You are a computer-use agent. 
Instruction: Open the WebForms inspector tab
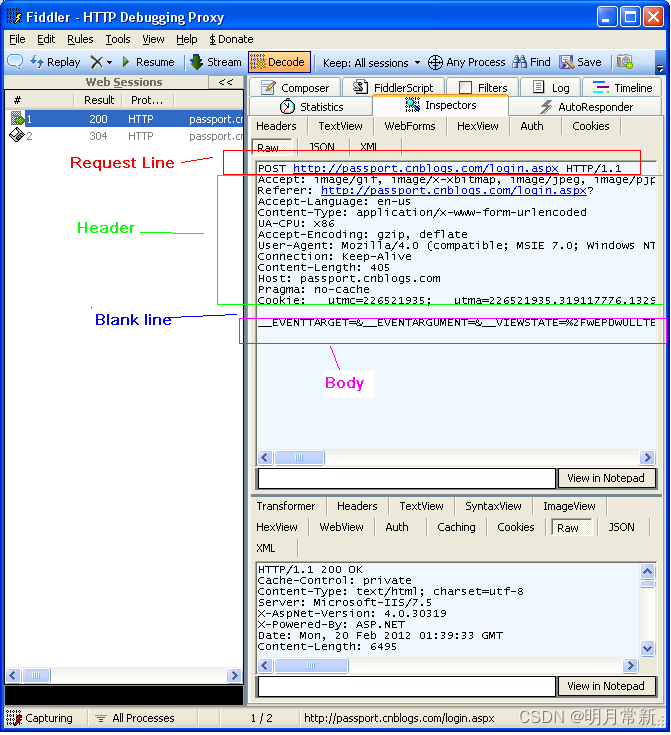(410, 126)
